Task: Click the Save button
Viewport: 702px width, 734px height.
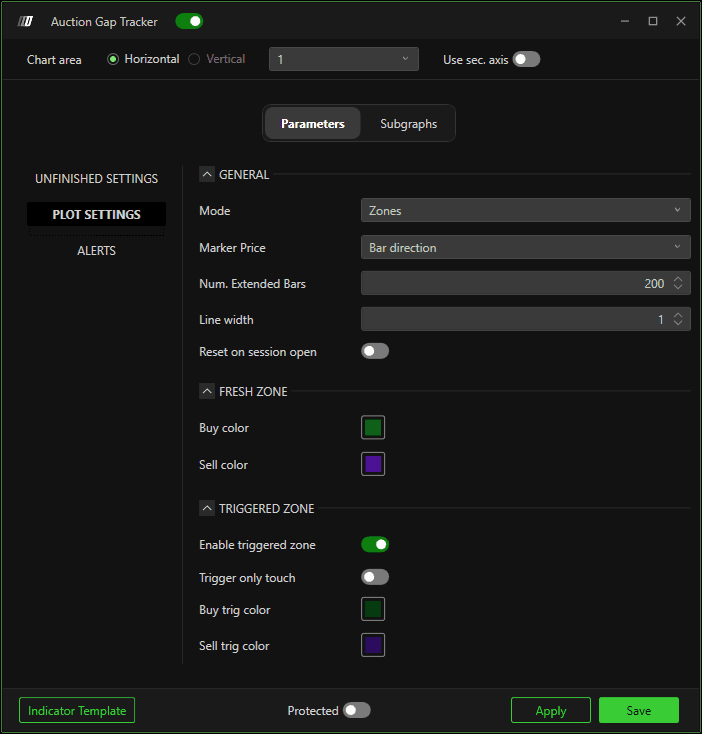Action: point(639,710)
